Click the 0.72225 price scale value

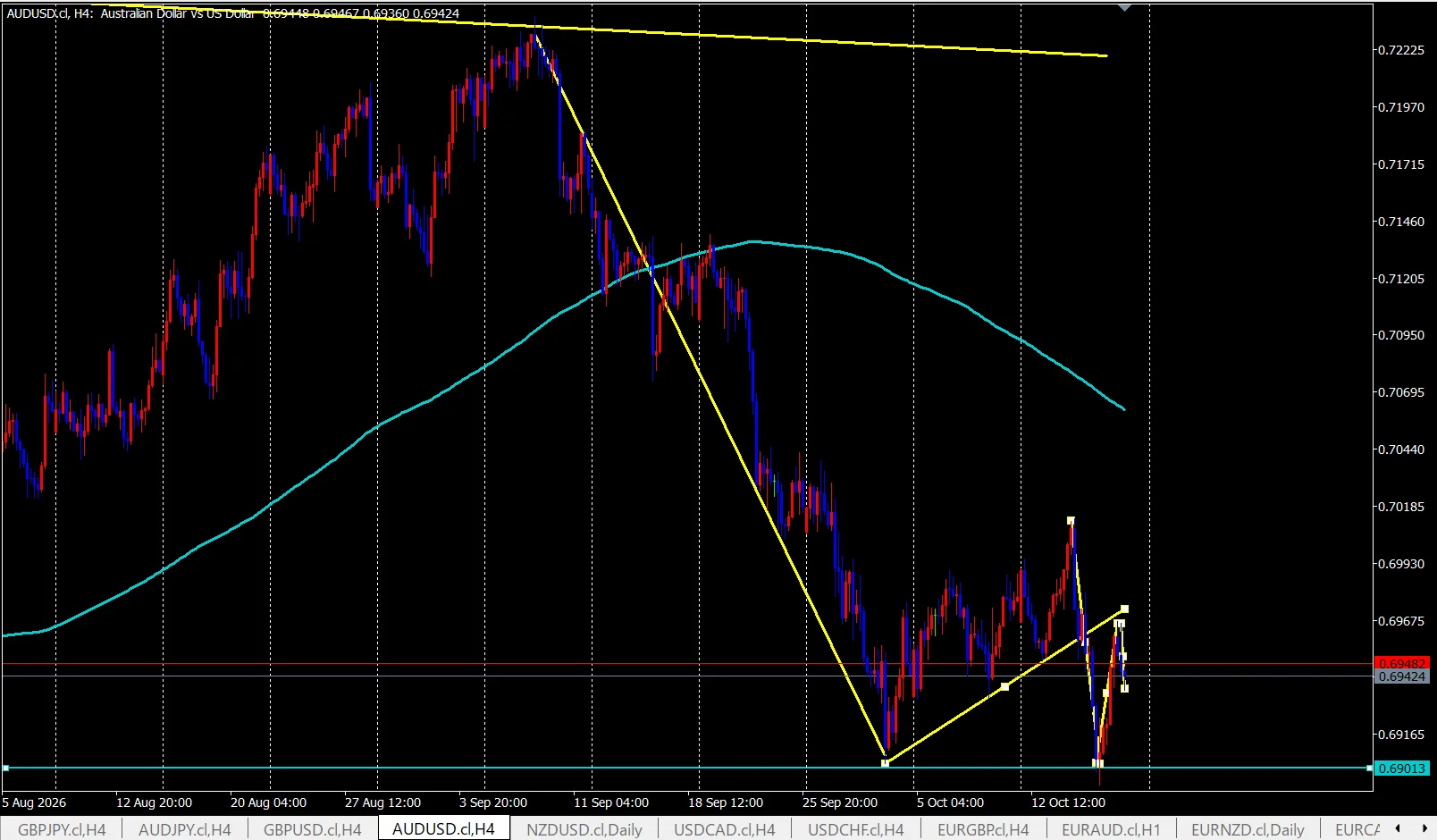click(x=1400, y=50)
